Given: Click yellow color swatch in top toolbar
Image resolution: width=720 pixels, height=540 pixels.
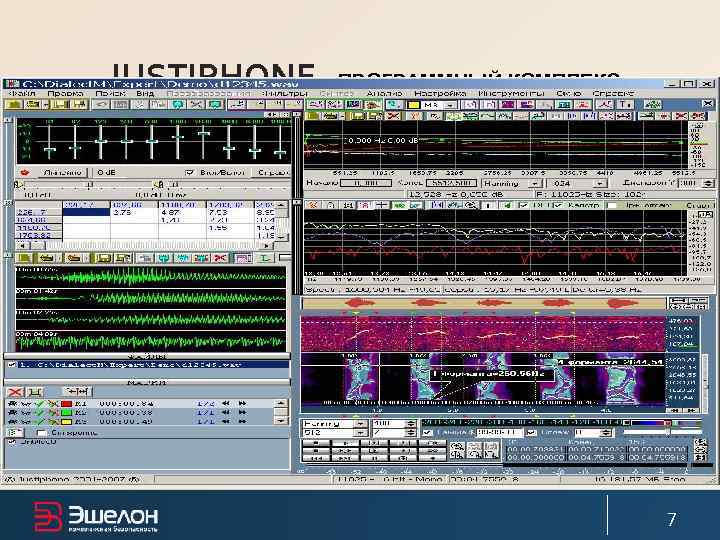Looking at the screenshot, I should pos(413,105).
